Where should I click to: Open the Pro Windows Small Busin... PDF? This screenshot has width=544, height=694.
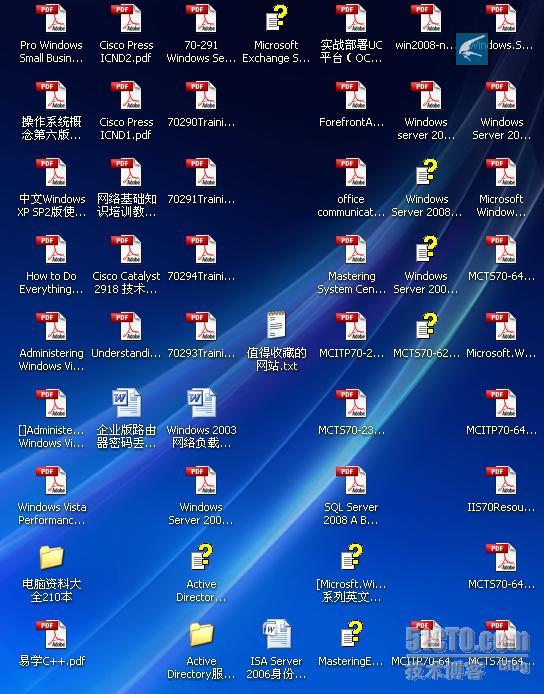(x=51, y=19)
